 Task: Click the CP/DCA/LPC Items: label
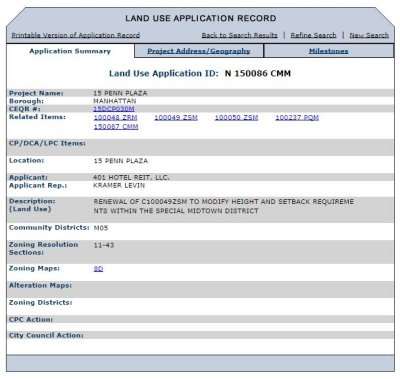tap(47, 143)
